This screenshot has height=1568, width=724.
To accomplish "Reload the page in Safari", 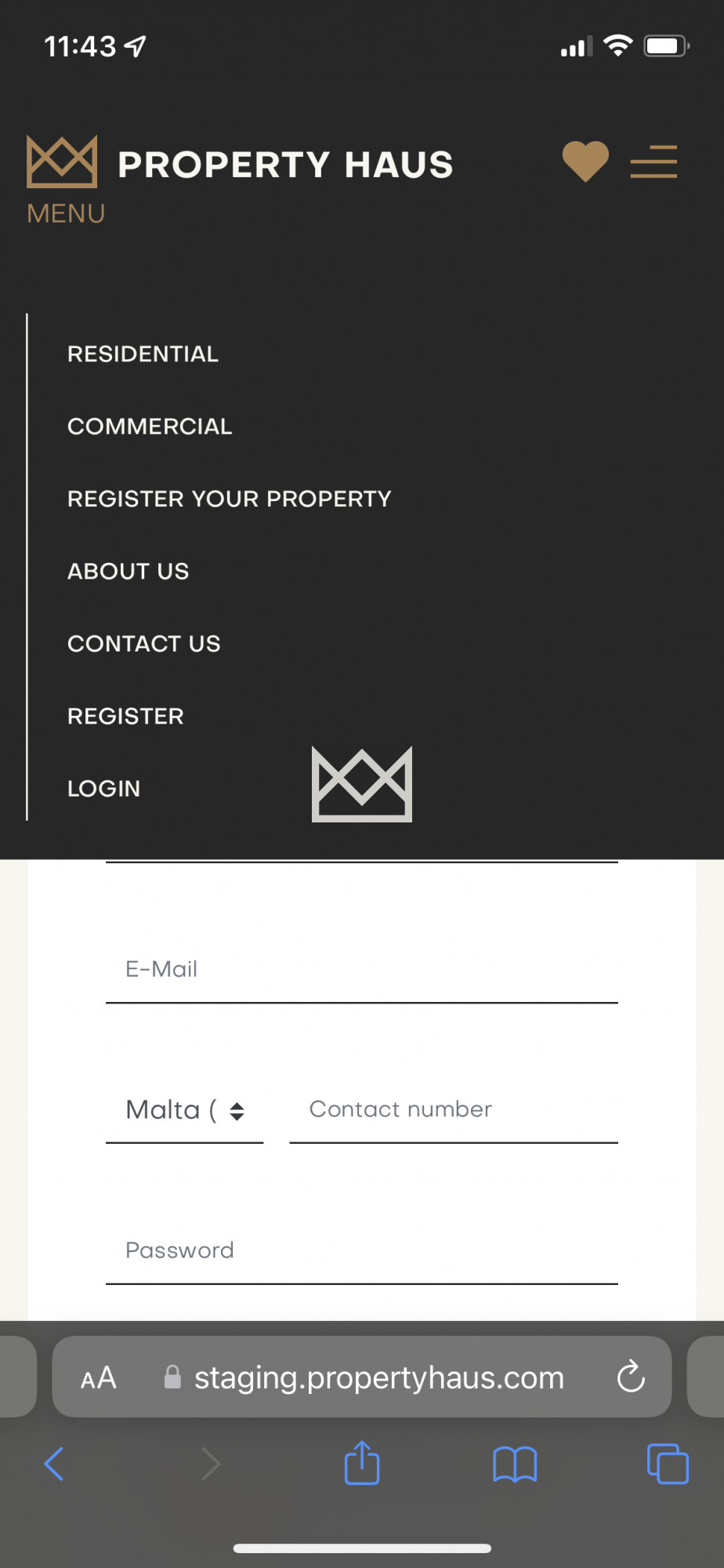I will click(631, 1377).
